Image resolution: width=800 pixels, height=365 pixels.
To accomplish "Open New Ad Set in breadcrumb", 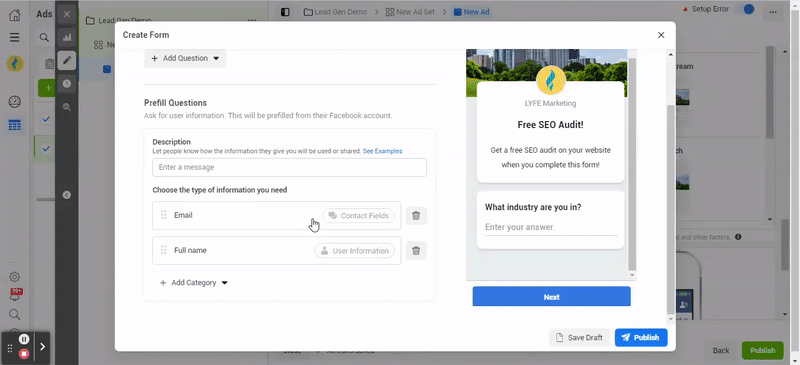I will pyautogui.click(x=410, y=12).
